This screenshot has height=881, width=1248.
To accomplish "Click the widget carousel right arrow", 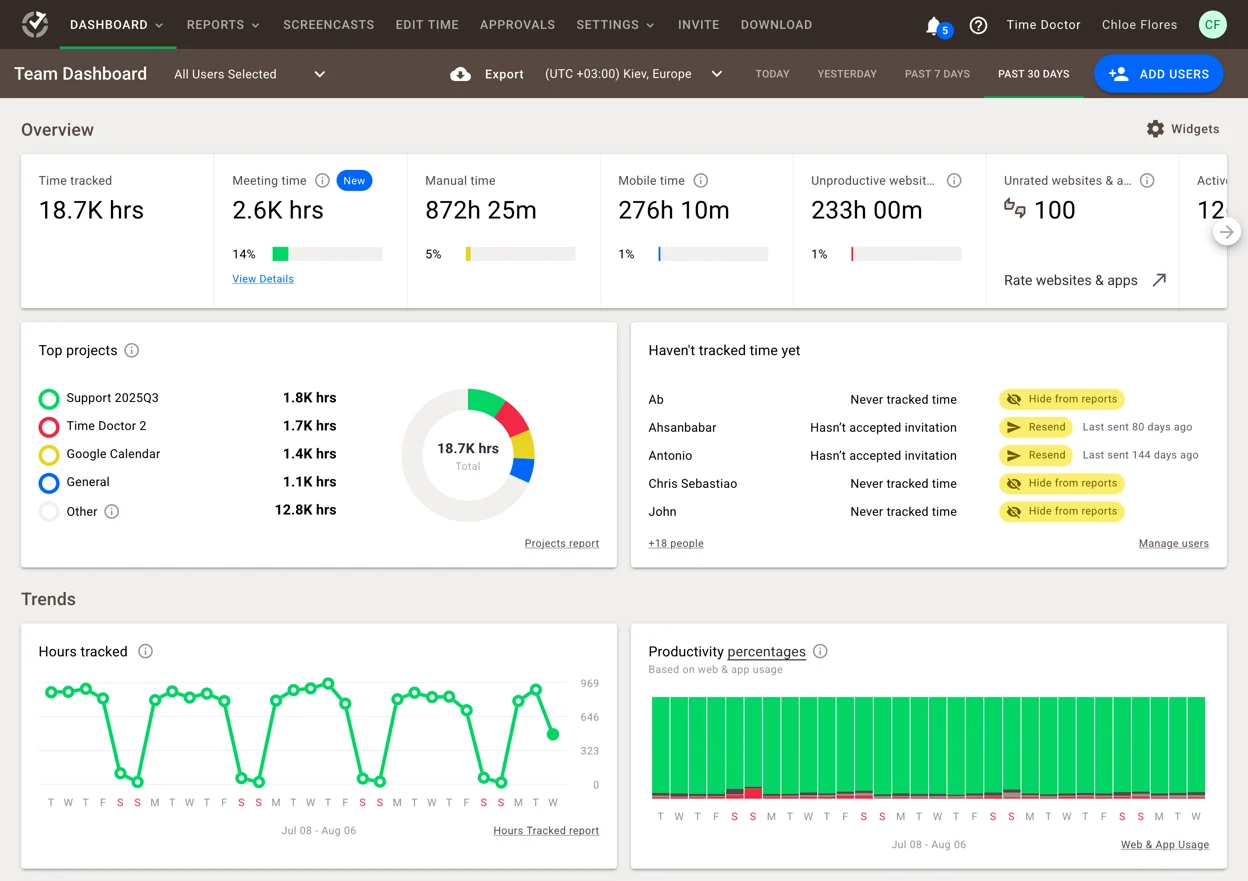I will click(x=1227, y=231).
